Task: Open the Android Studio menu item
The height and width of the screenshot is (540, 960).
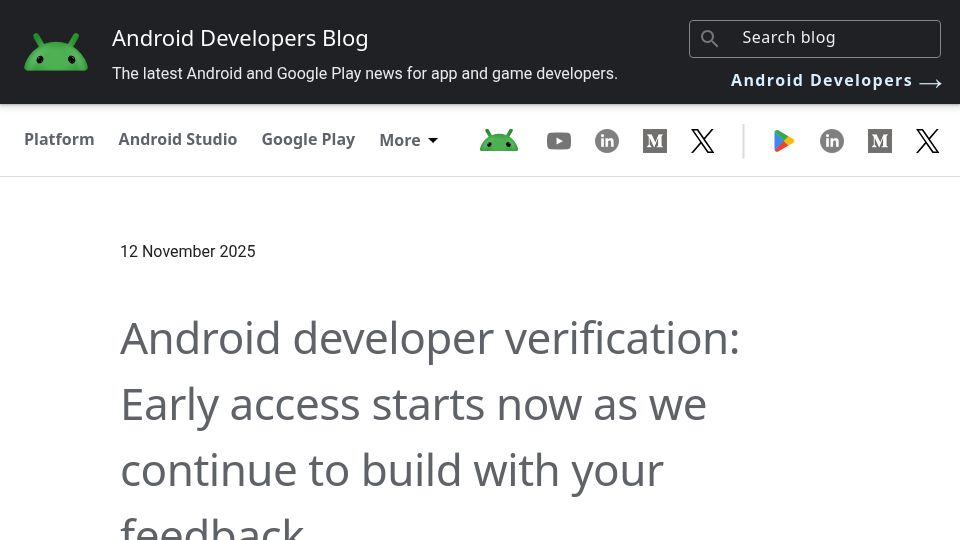Action: [178, 140]
